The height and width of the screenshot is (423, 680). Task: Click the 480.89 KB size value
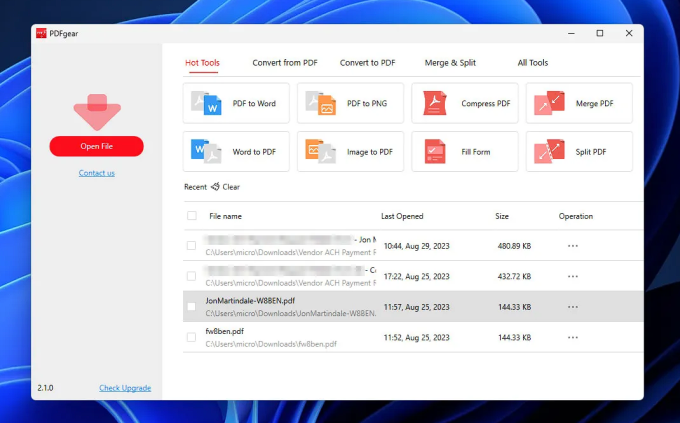click(x=514, y=246)
